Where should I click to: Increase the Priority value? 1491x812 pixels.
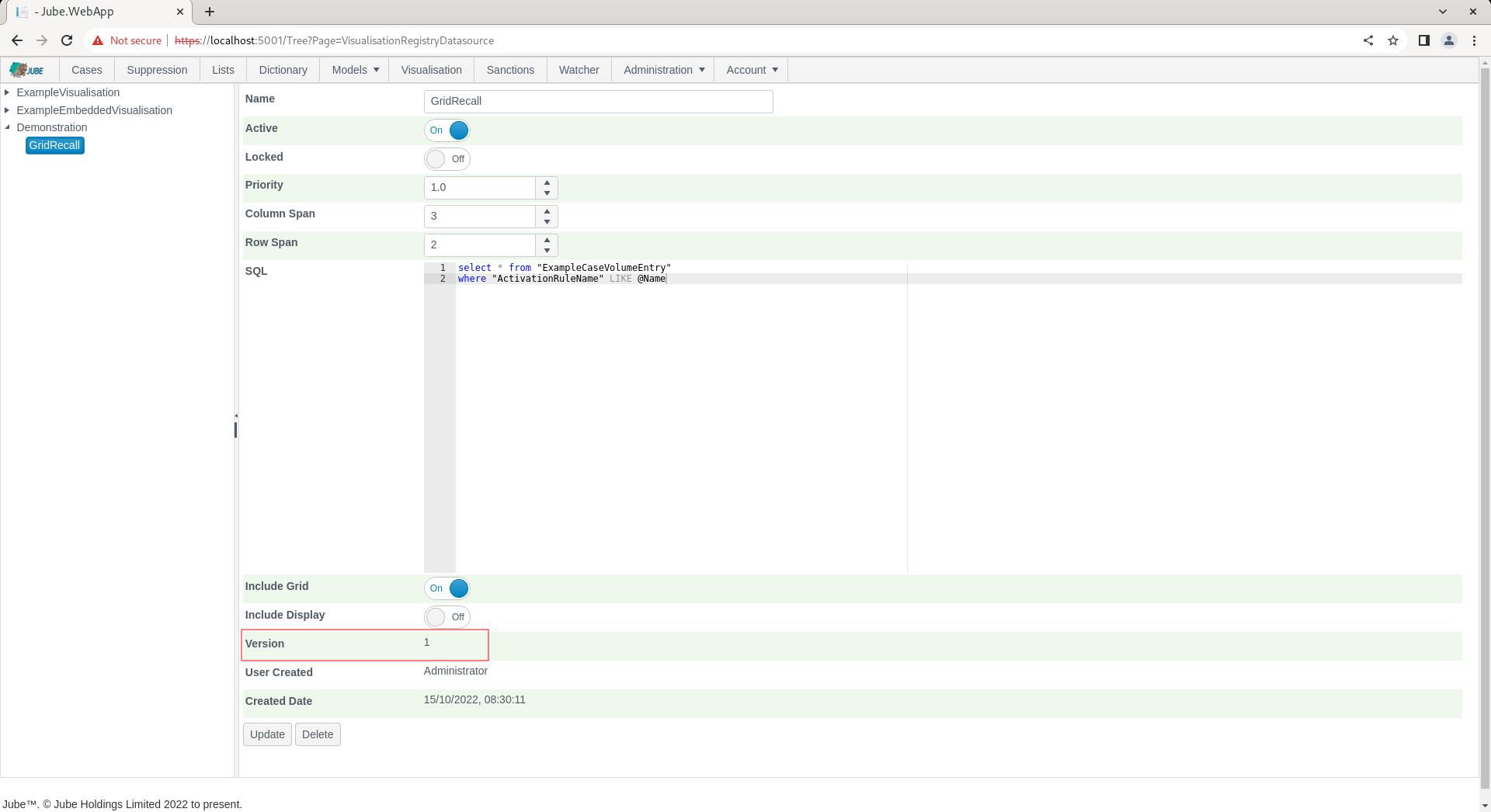(x=547, y=182)
